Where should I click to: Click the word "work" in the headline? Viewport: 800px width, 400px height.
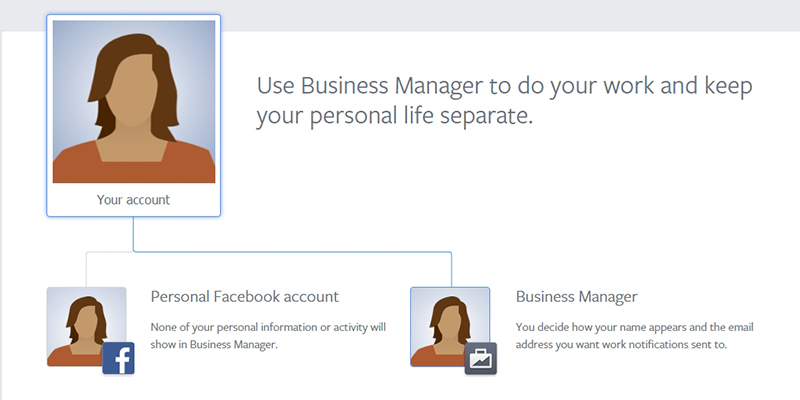(629, 86)
